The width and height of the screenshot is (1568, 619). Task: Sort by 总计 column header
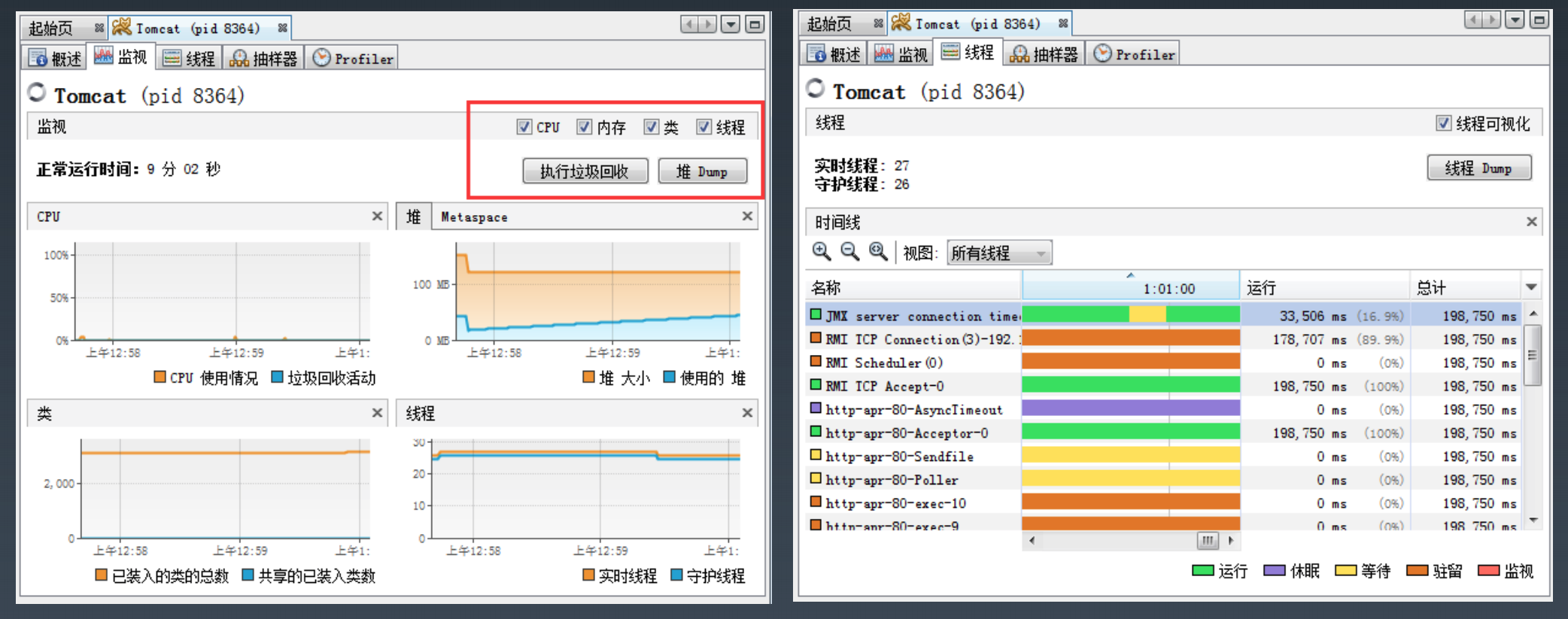1466,287
